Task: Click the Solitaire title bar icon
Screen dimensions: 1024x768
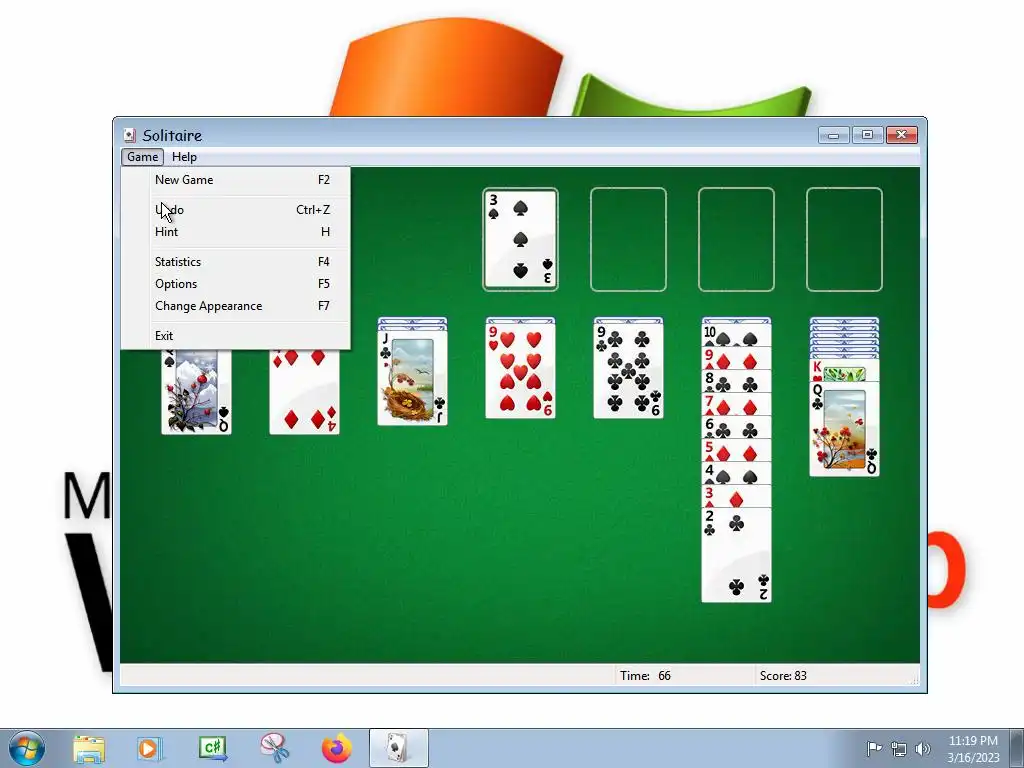Action: [130, 135]
